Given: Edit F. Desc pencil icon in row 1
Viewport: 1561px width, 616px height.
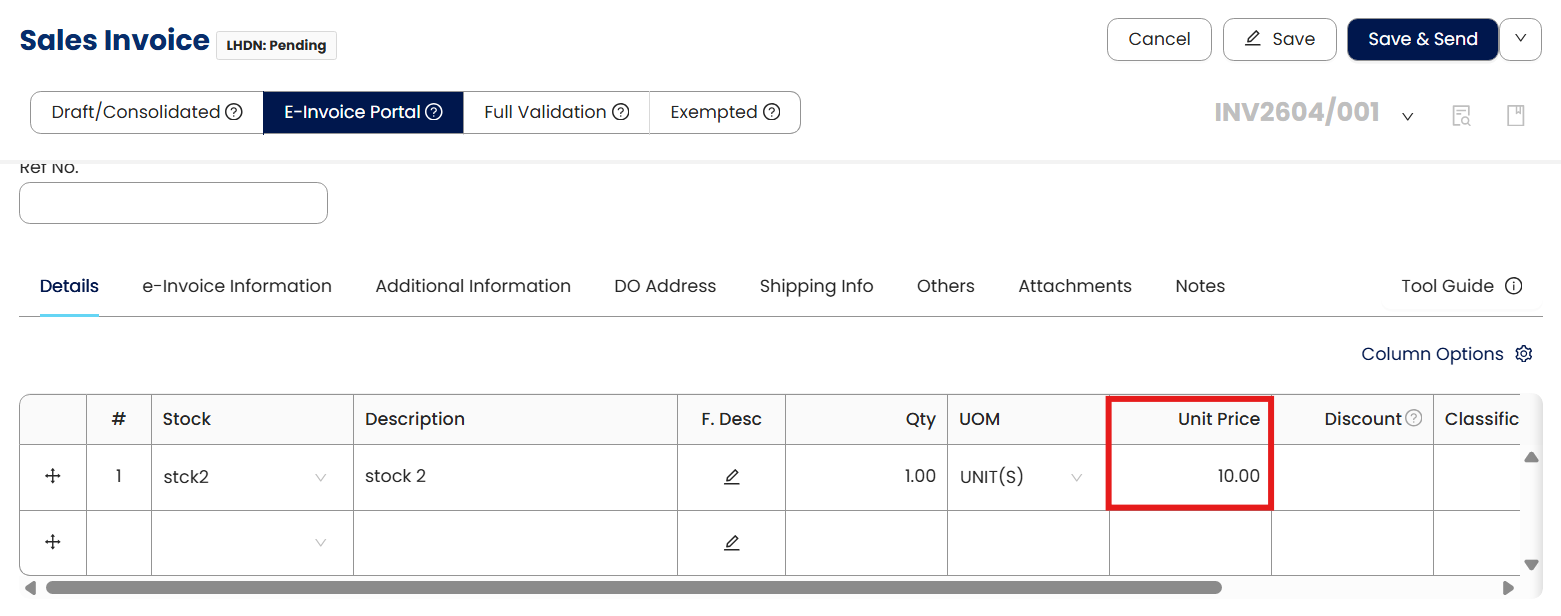Looking at the screenshot, I should (x=731, y=477).
